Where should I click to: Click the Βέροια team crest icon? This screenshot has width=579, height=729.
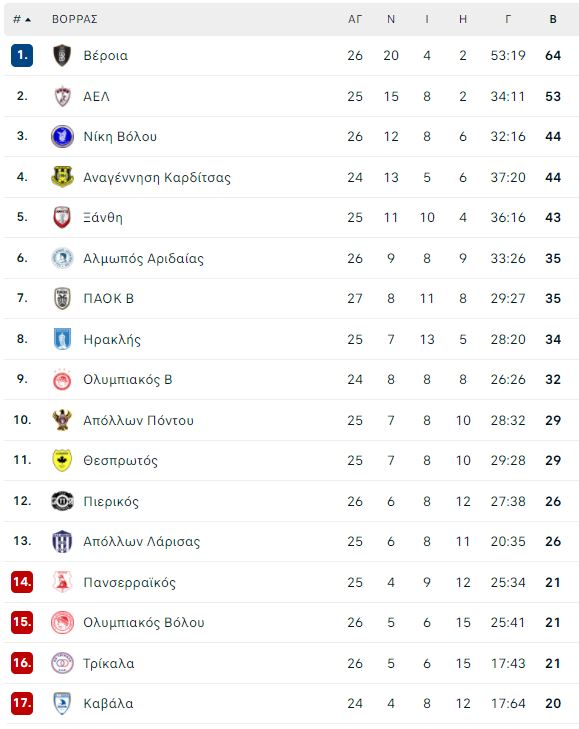coord(62,55)
